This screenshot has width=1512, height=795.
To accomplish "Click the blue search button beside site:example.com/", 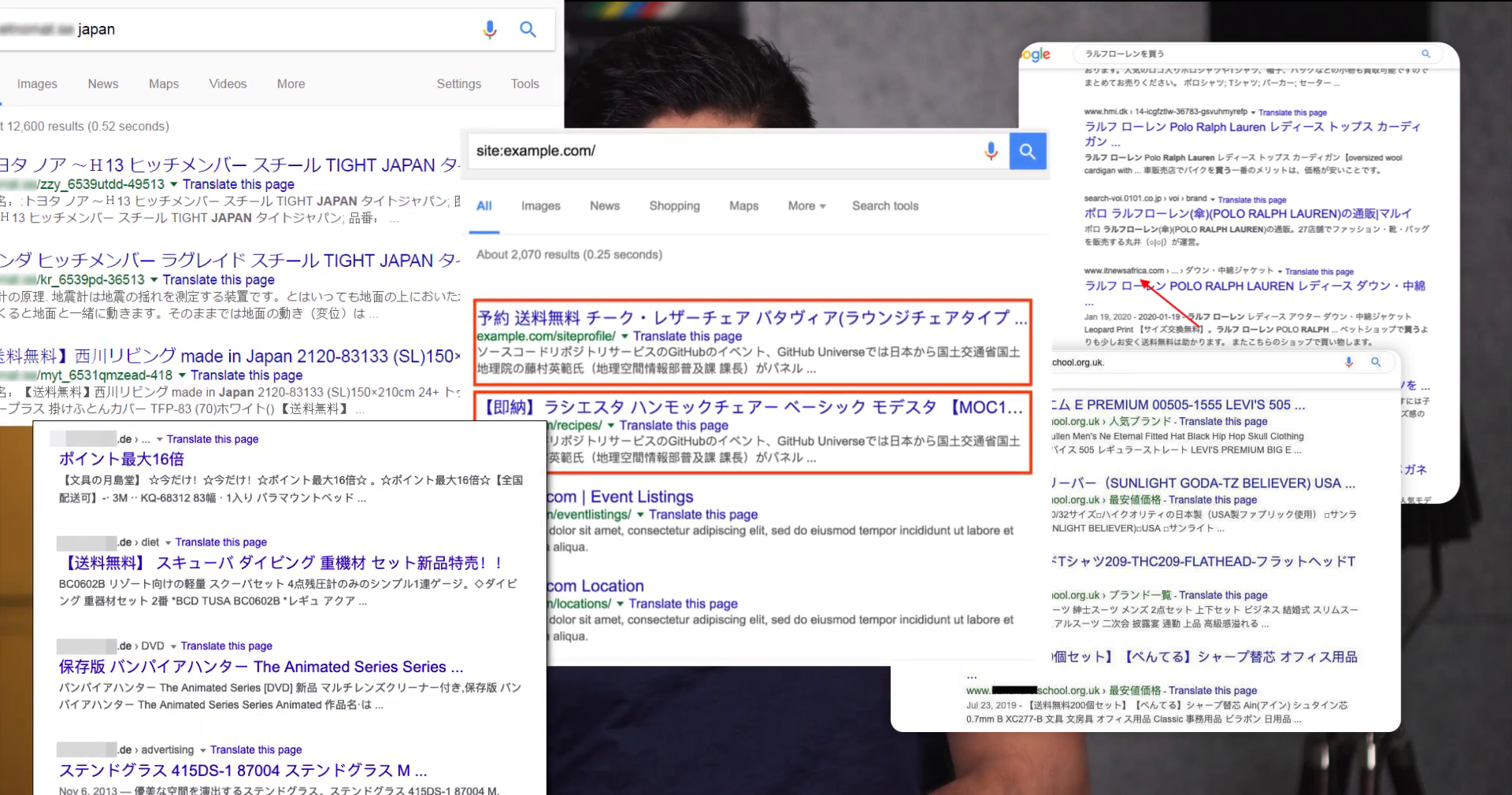I will pyautogui.click(x=1028, y=150).
